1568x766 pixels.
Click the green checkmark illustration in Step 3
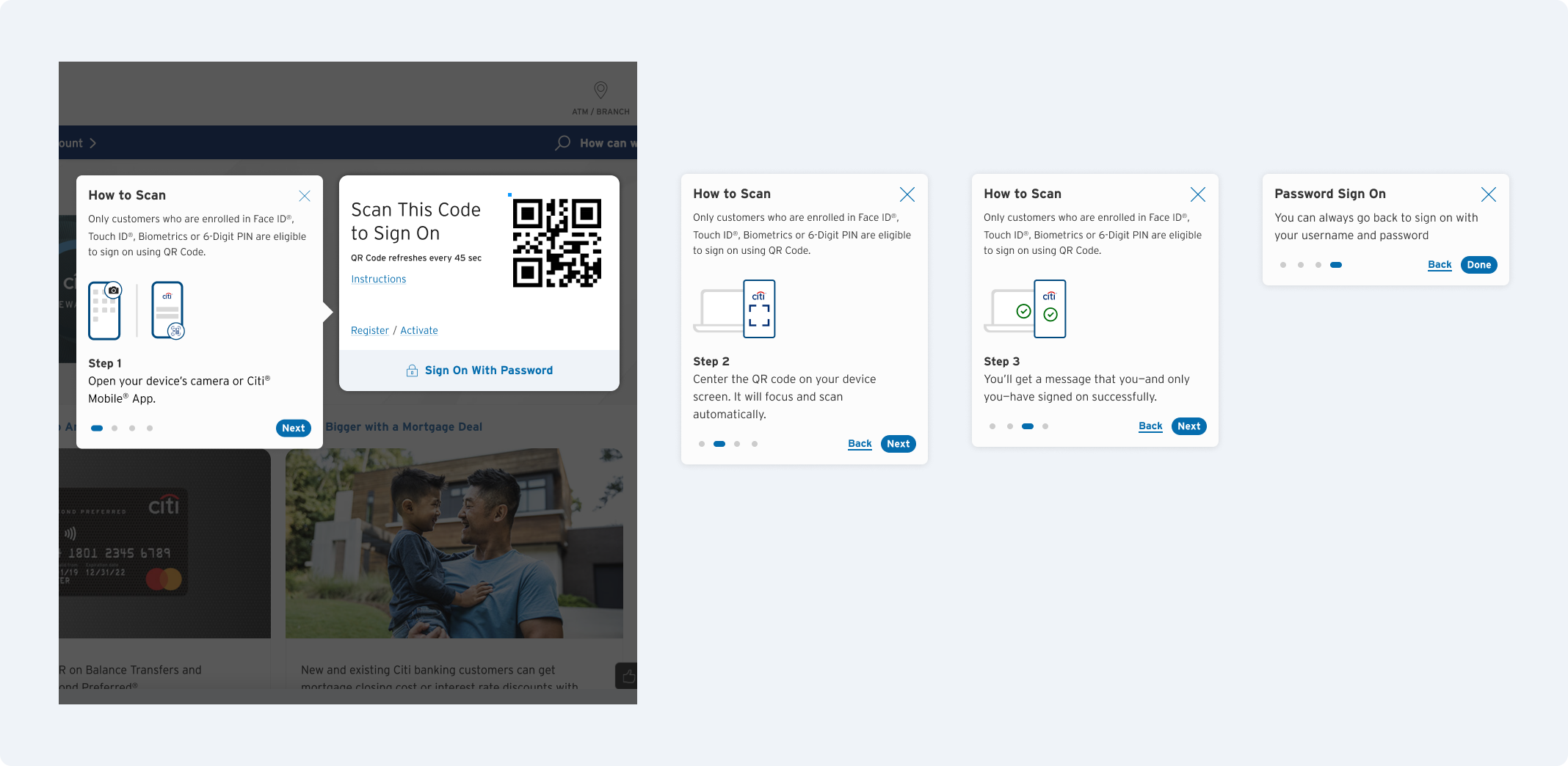(x=1025, y=309)
